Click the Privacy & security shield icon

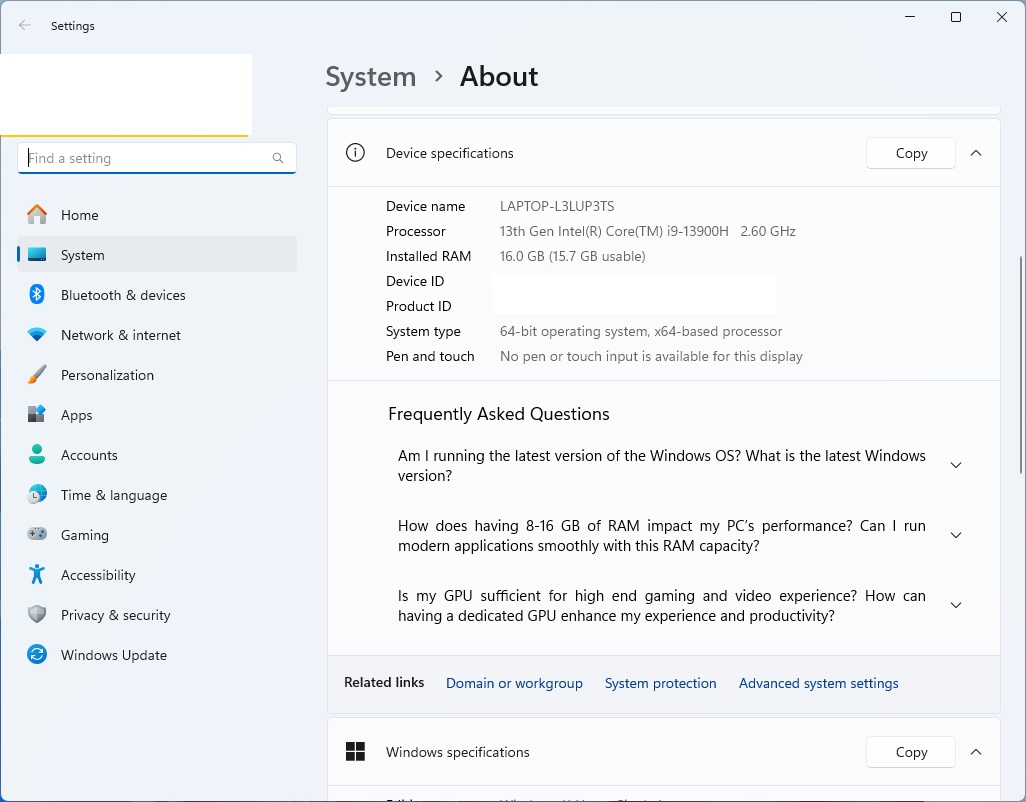[37, 614]
